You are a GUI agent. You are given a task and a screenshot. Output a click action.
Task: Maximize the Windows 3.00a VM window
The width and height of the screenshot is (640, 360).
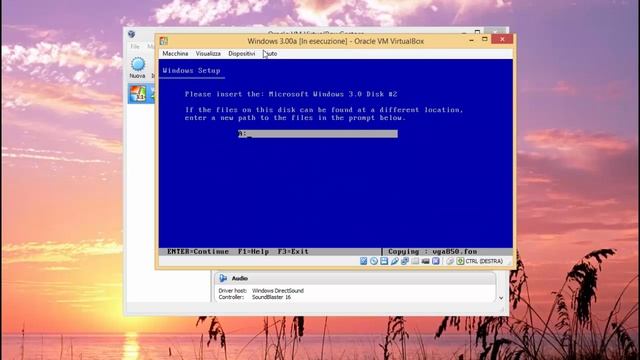pyautogui.click(x=484, y=39)
